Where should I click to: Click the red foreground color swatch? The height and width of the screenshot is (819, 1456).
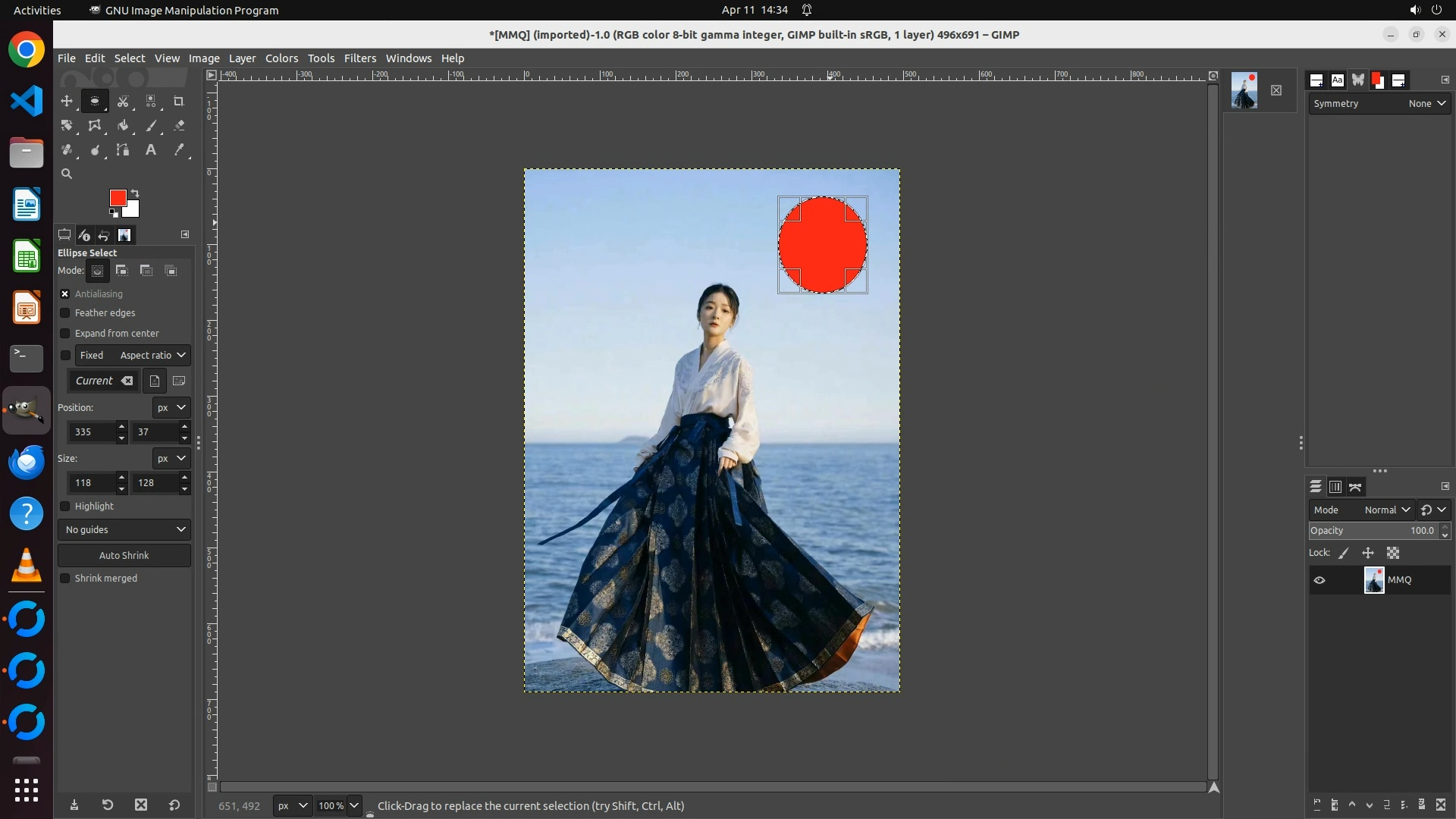117,197
